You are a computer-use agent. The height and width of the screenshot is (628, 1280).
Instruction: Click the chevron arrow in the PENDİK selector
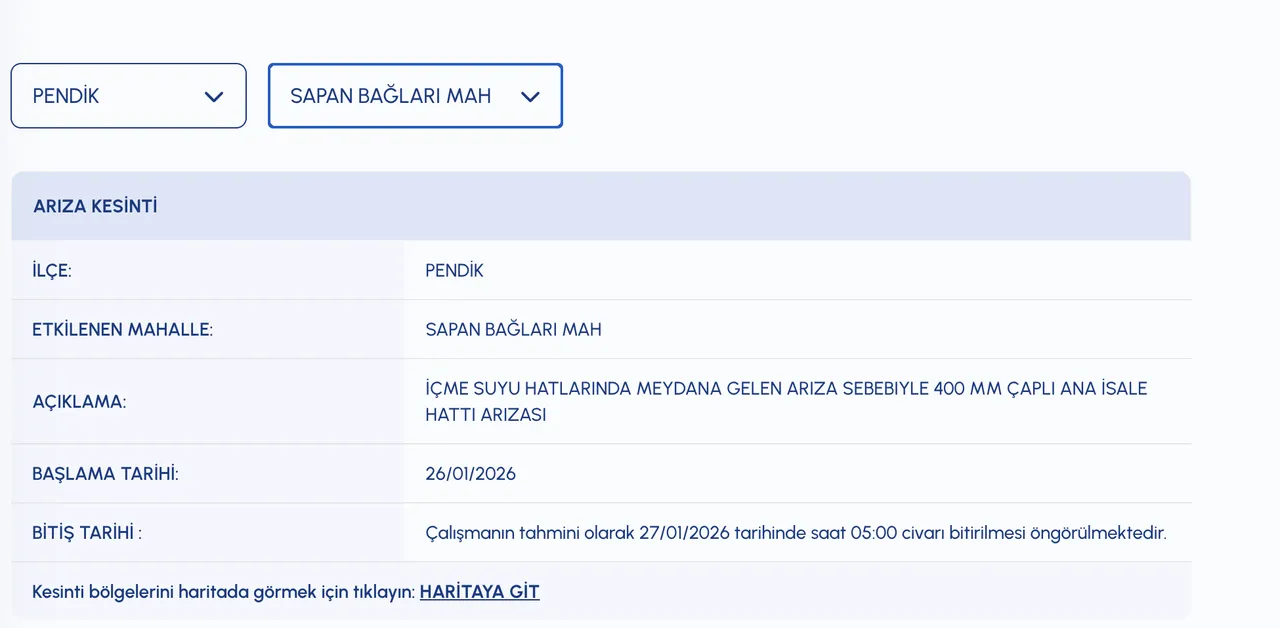point(213,97)
